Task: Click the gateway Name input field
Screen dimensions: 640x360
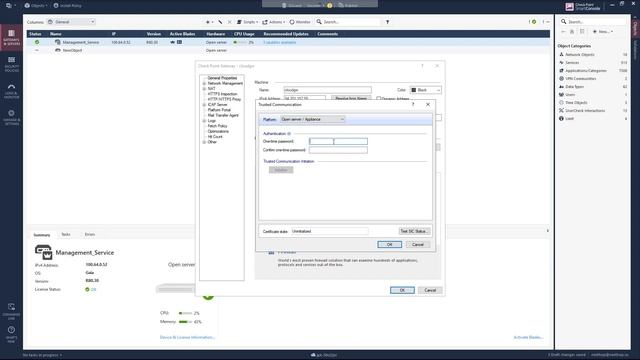Action: pyautogui.click(x=327, y=90)
